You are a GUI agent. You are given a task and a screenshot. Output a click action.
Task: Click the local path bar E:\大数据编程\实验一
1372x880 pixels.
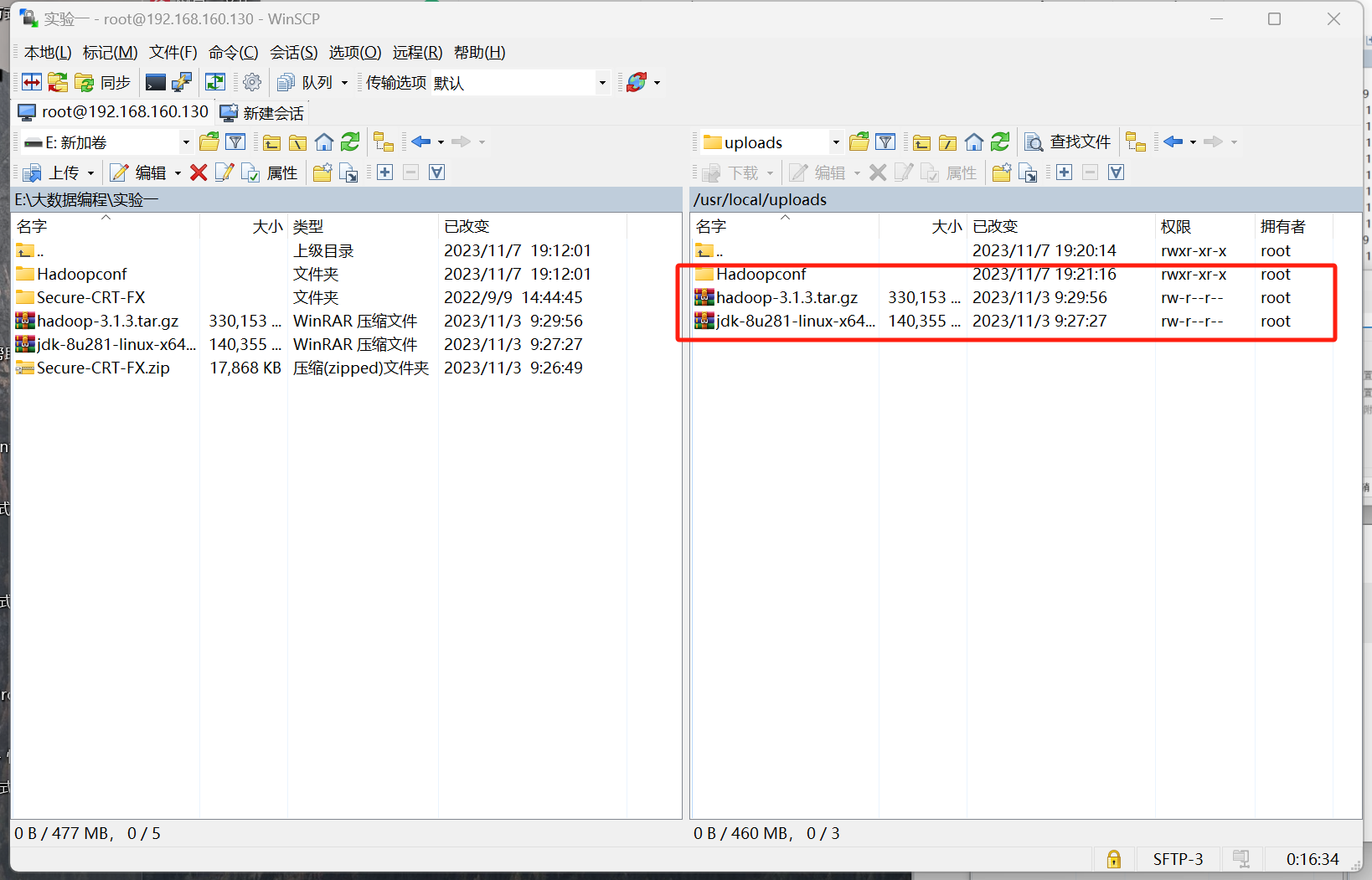[347, 199]
